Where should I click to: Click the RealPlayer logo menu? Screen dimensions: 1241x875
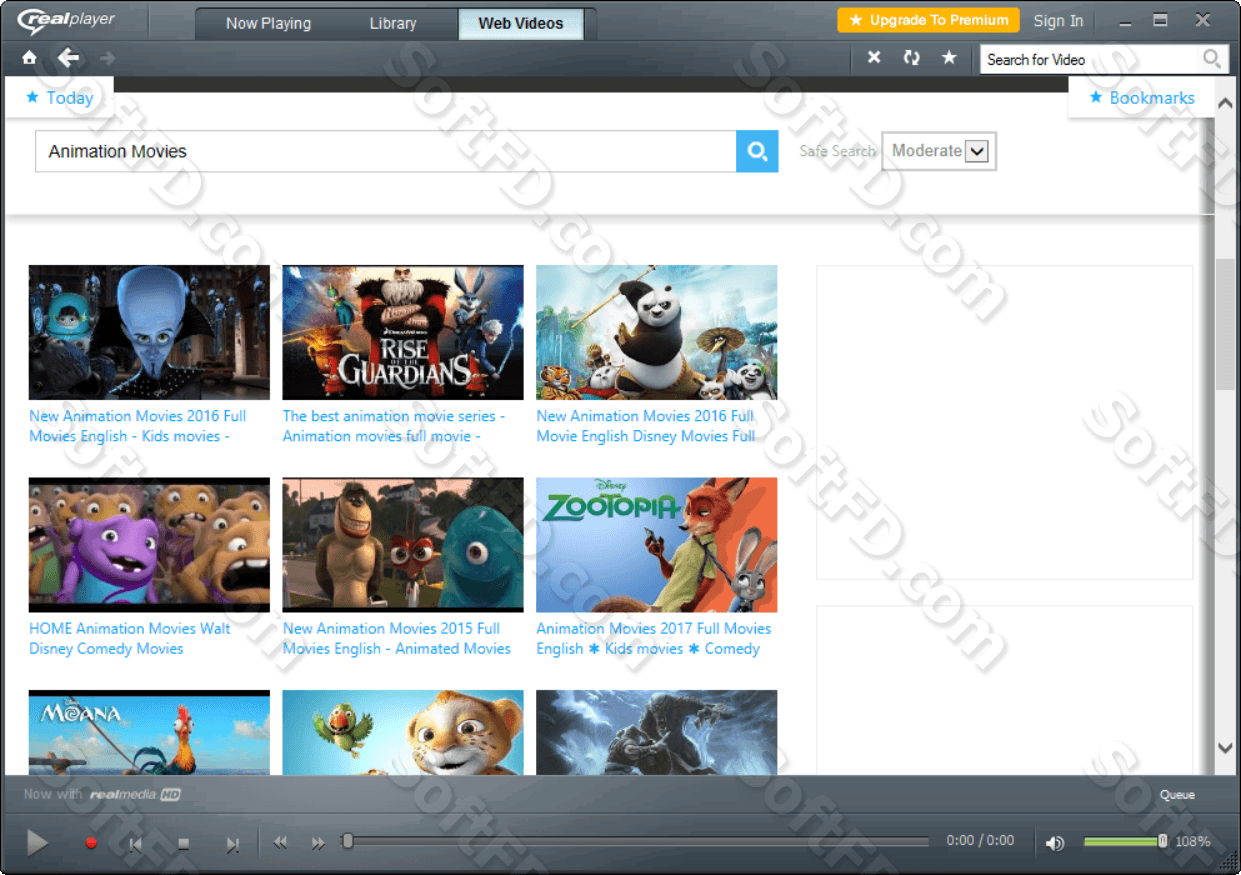click(x=67, y=19)
